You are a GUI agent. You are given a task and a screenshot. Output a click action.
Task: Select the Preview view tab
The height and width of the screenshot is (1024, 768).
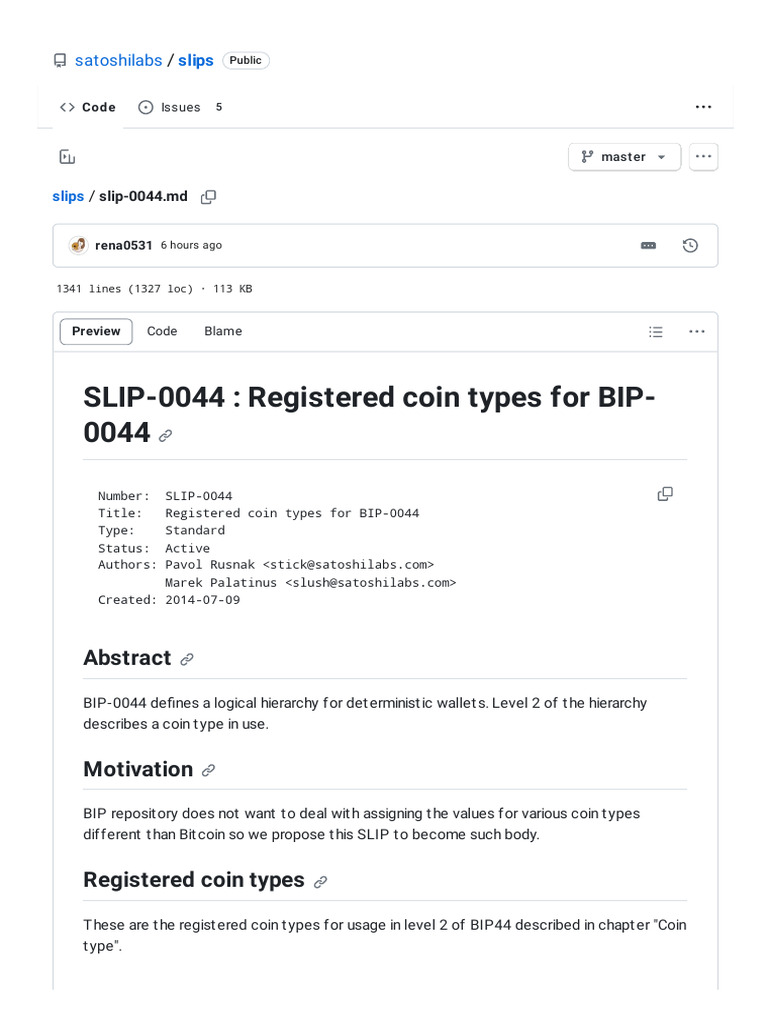tap(96, 332)
